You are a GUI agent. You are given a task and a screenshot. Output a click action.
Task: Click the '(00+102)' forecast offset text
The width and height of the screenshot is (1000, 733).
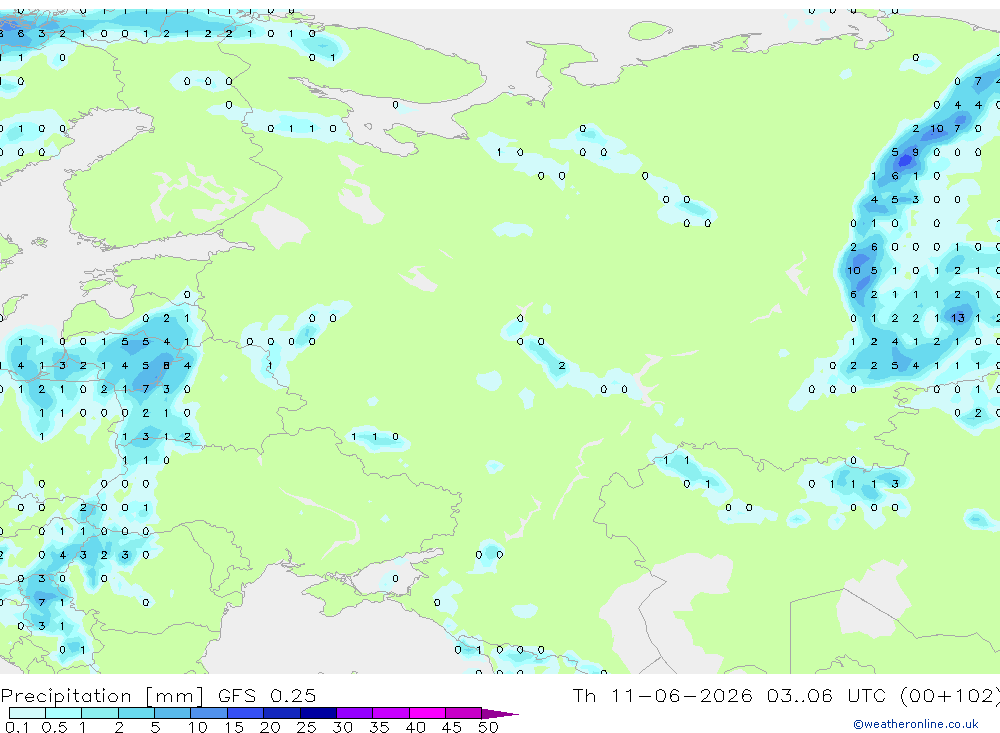[950, 695]
